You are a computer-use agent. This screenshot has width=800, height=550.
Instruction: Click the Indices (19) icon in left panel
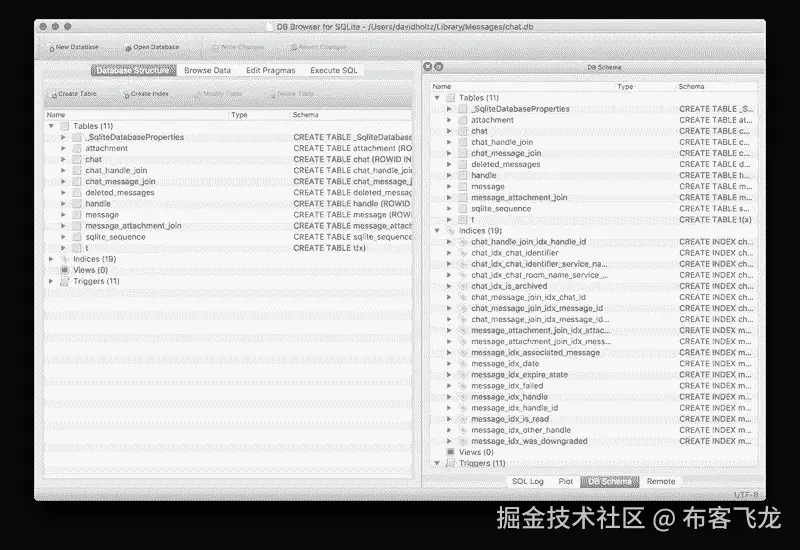65,259
